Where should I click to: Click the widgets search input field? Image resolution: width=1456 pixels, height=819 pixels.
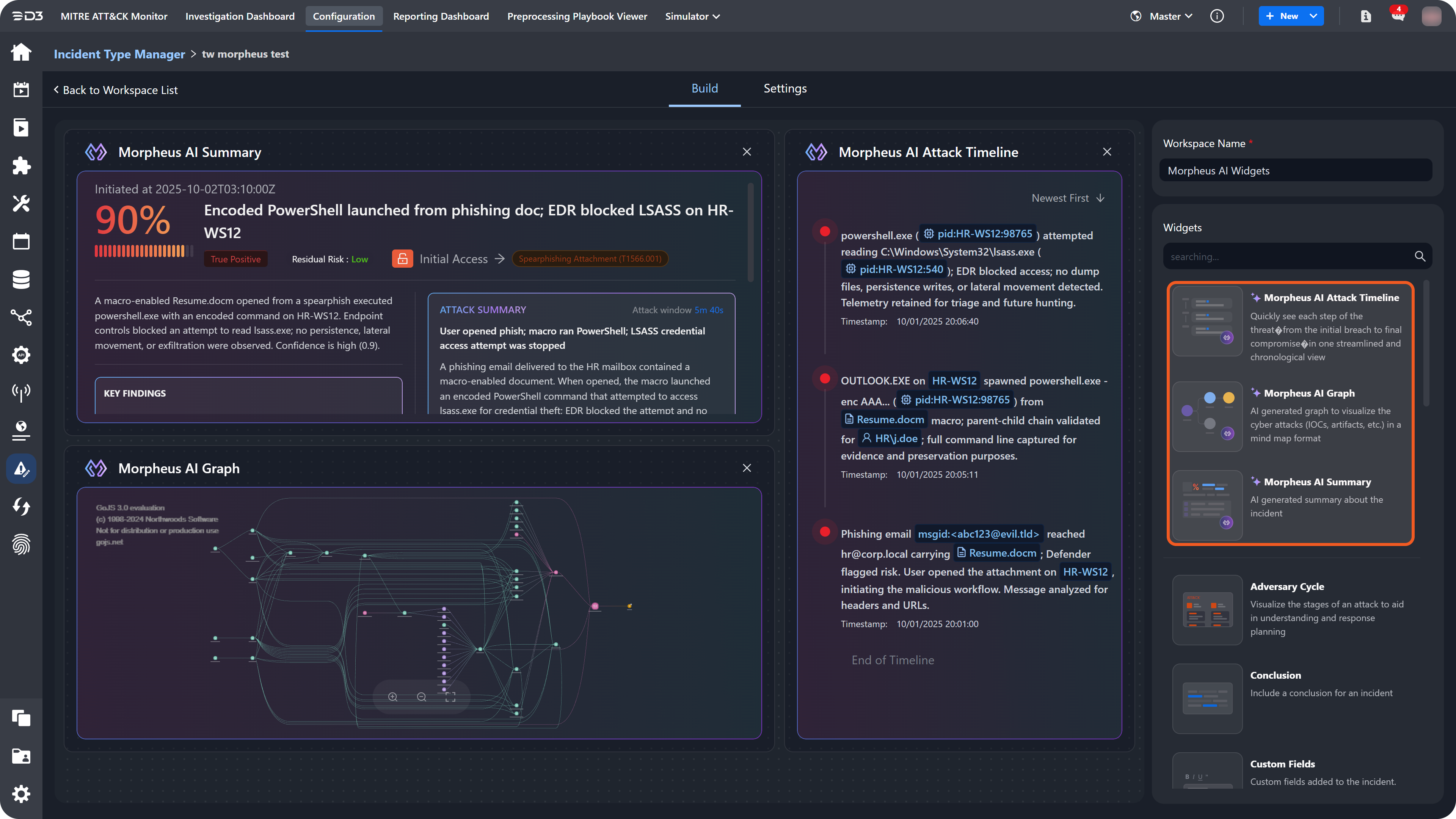[1289, 257]
